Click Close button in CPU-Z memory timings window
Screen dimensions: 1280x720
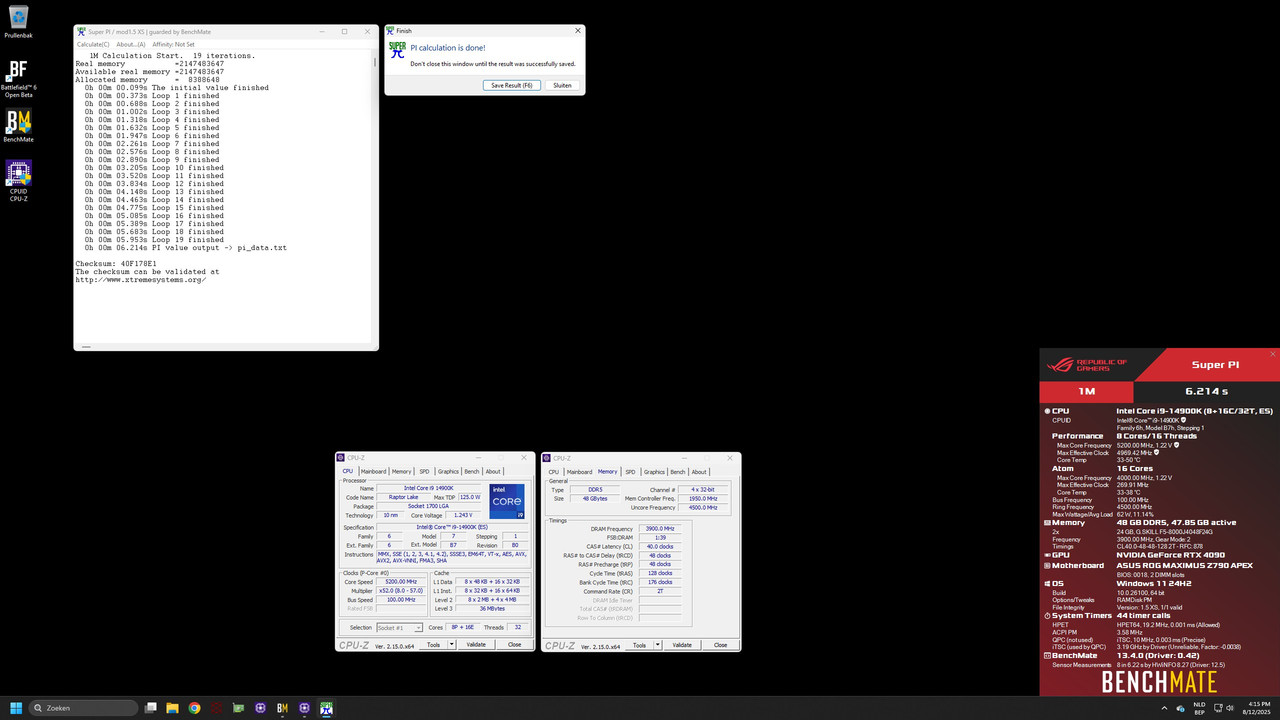tap(720, 645)
